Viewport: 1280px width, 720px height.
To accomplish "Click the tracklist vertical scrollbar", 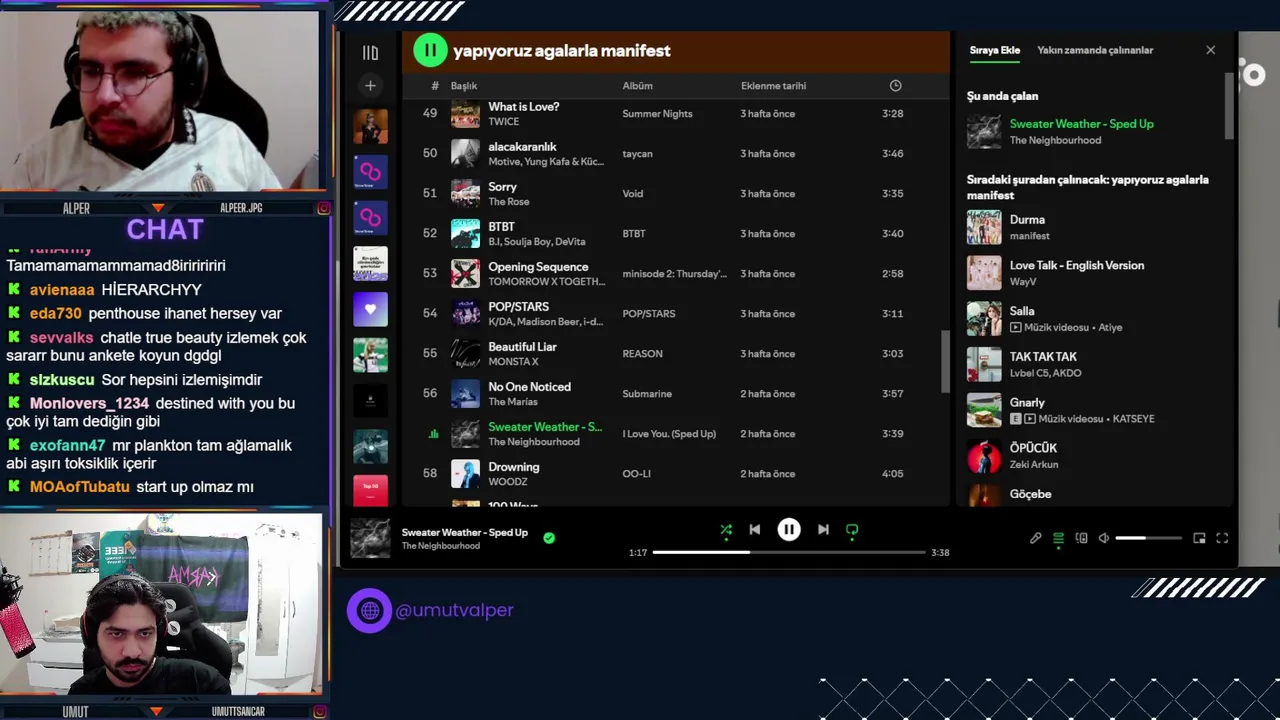I will [x=944, y=360].
